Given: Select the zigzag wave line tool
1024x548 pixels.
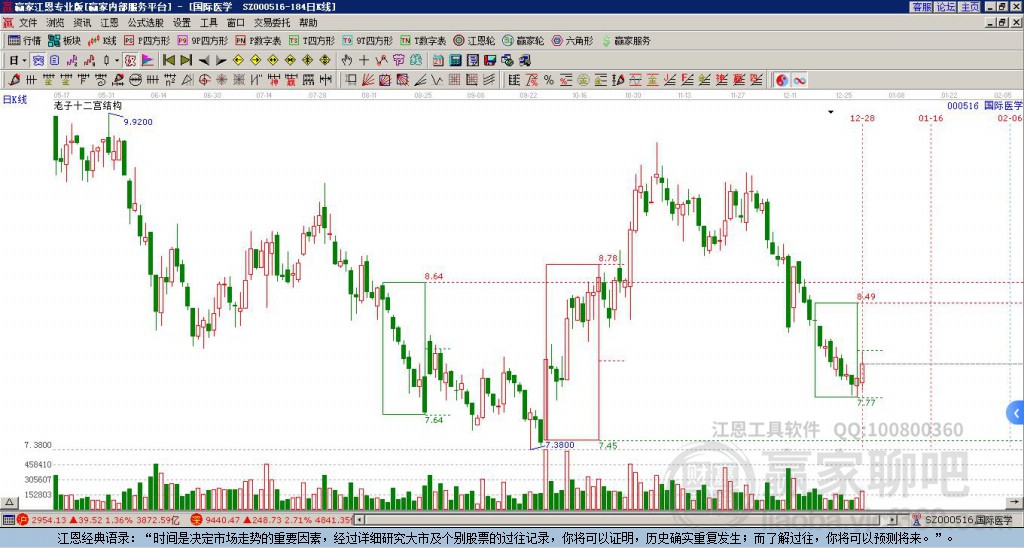Looking at the screenshot, I should (436, 80).
